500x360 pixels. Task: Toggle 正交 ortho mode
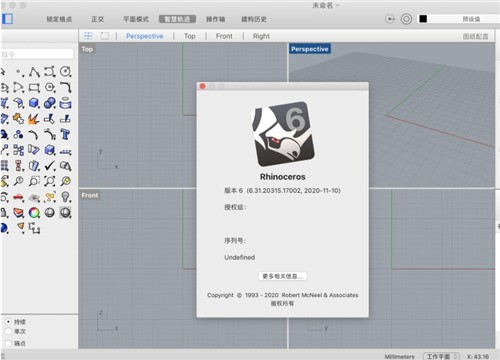98,19
